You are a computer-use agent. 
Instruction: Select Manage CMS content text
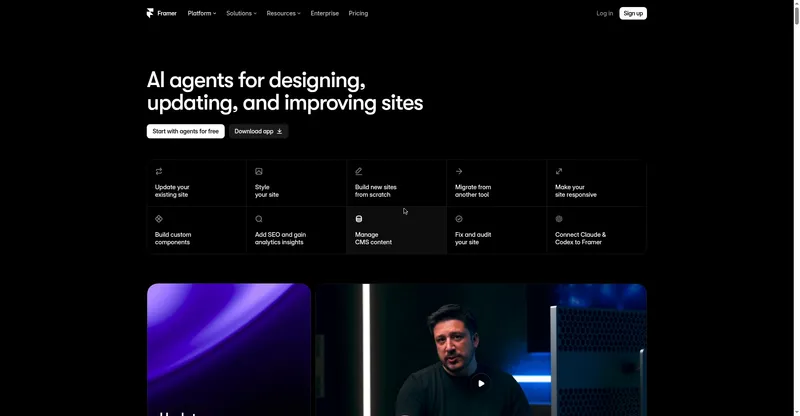tap(373, 238)
